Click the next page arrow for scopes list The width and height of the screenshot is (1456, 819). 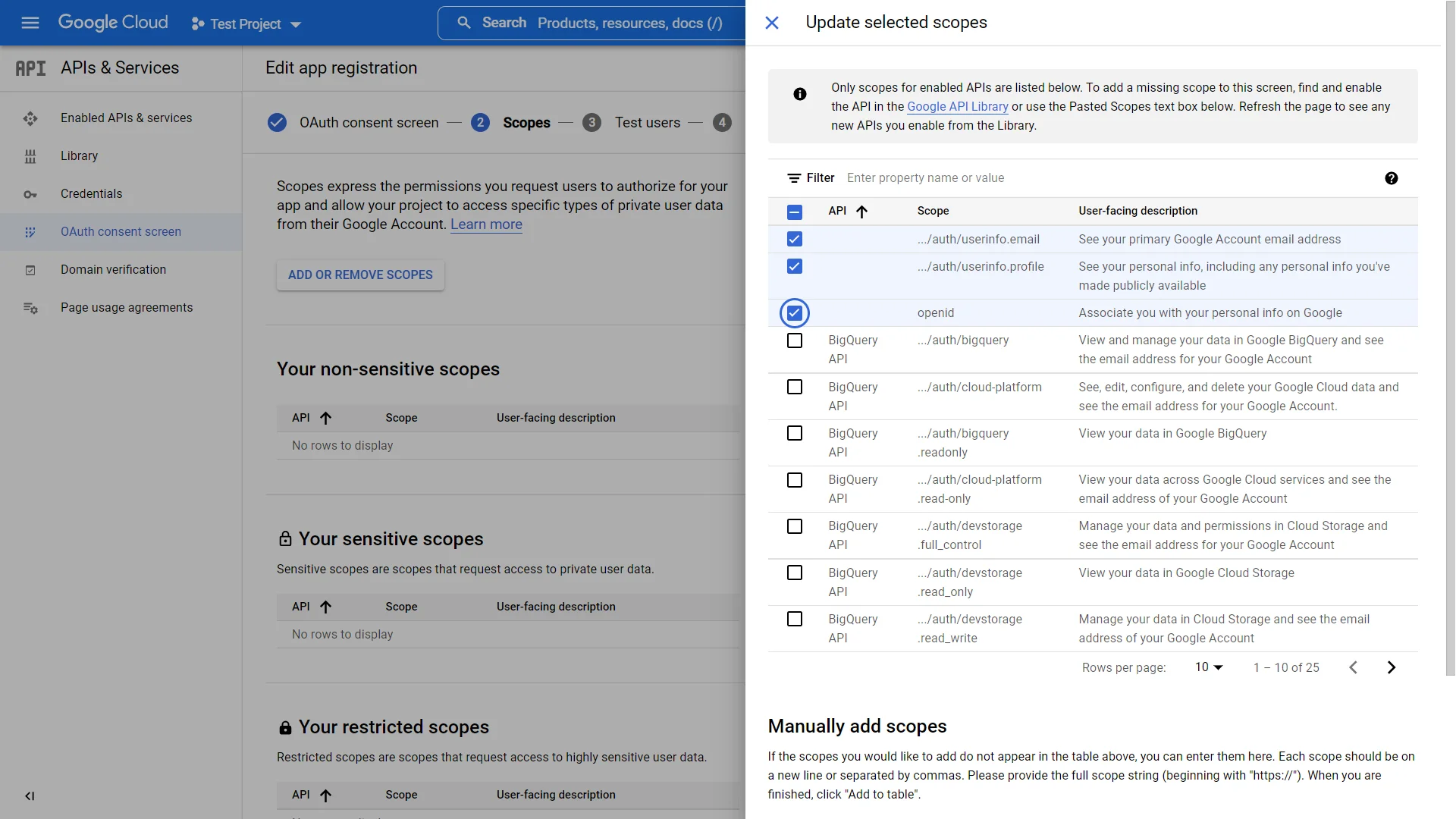tap(1391, 667)
